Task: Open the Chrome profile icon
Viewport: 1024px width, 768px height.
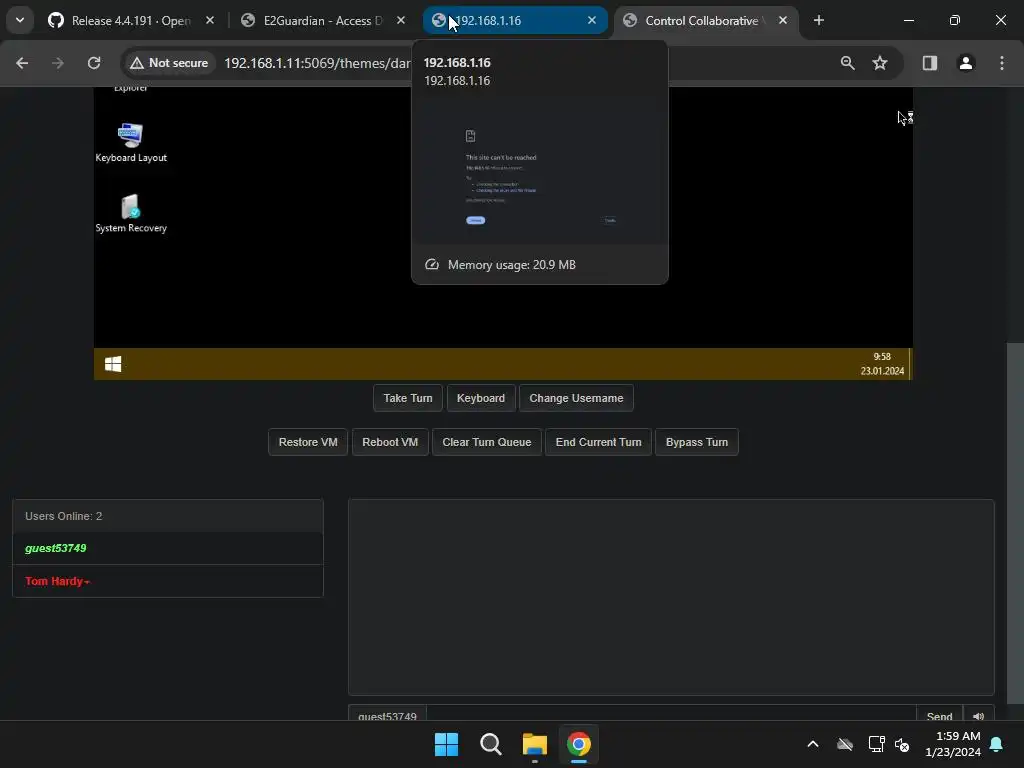Action: (966, 63)
